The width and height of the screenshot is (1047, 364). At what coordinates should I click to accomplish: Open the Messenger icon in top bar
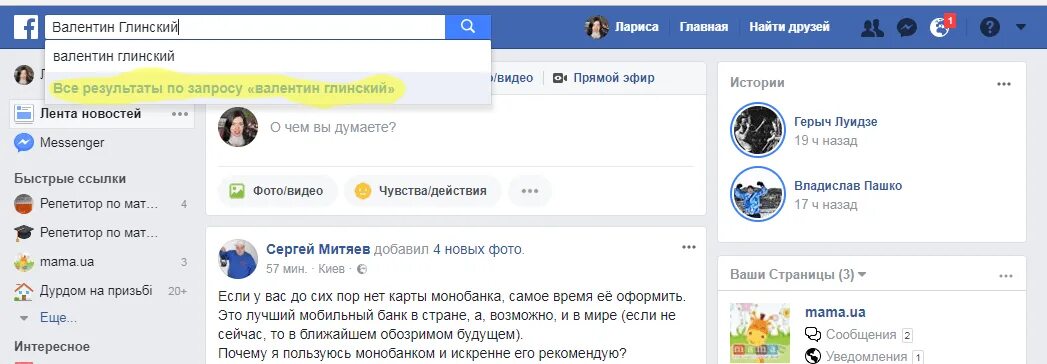[x=906, y=27]
